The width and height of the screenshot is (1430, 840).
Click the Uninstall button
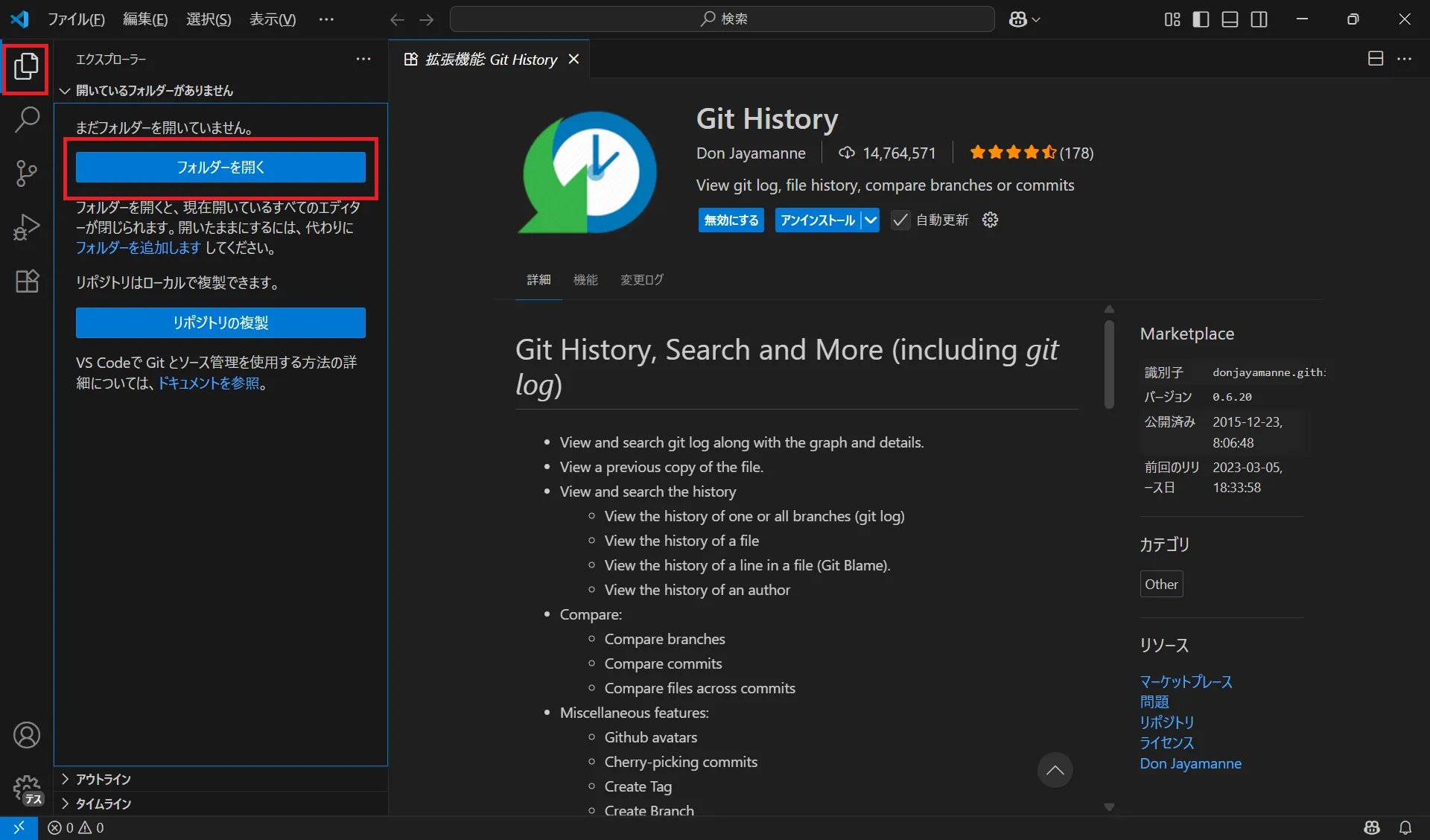(x=818, y=220)
